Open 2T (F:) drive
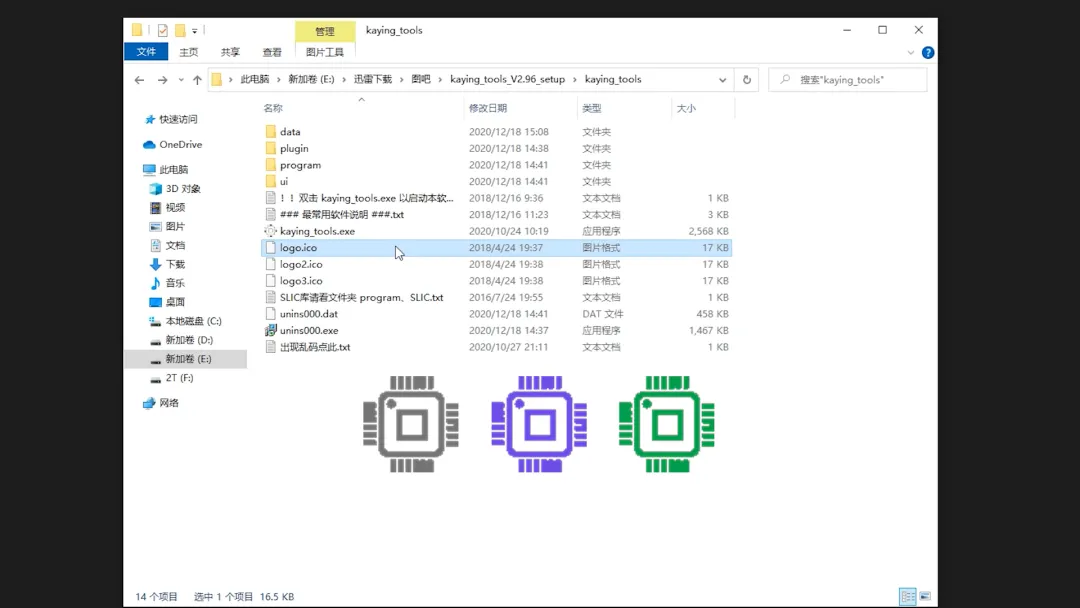Image resolution: width=1080 pixels, height=608 pixels. [x=179, y=378]
